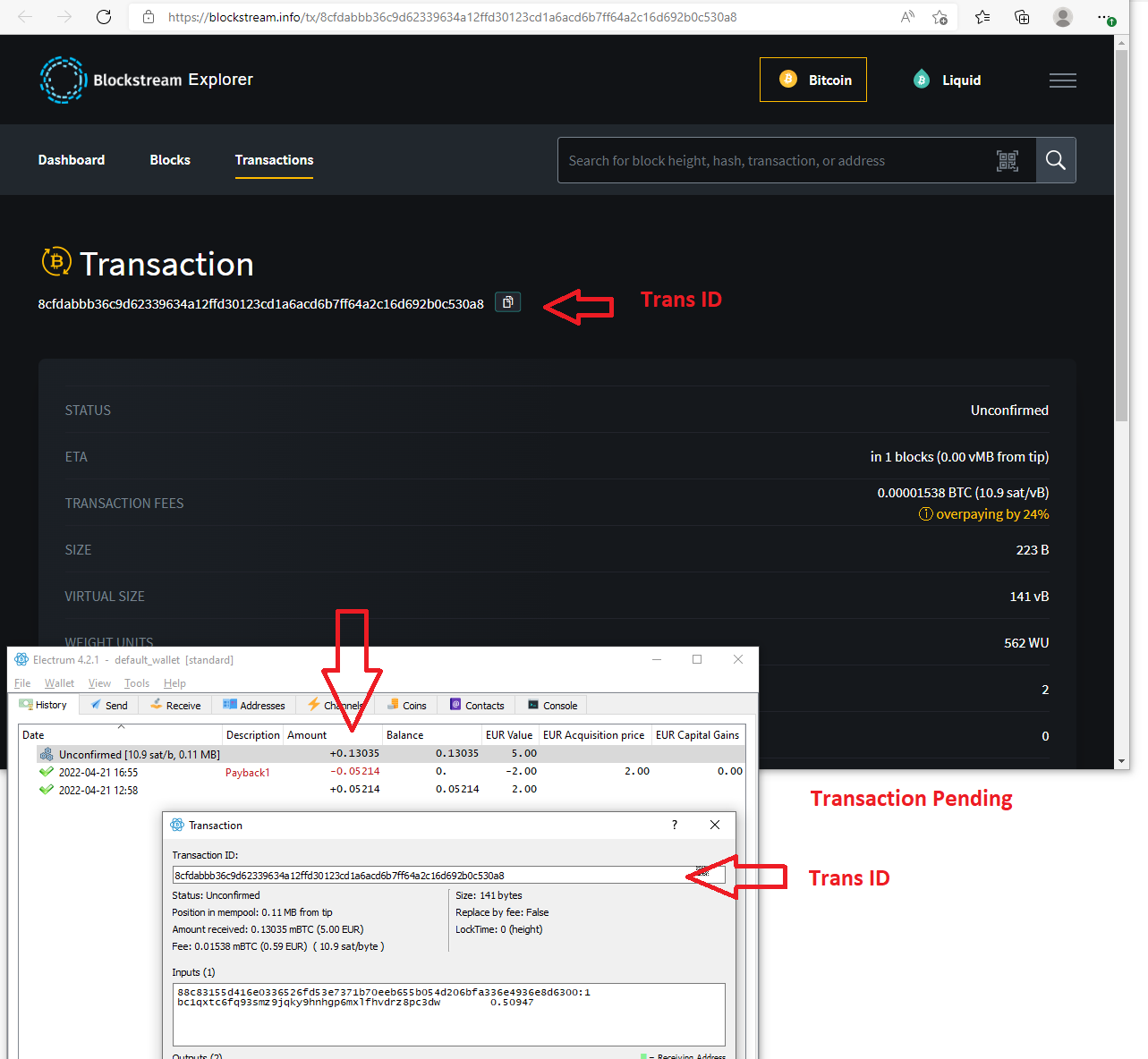Click the copy transaction ID icon

(x=507, y=302)
